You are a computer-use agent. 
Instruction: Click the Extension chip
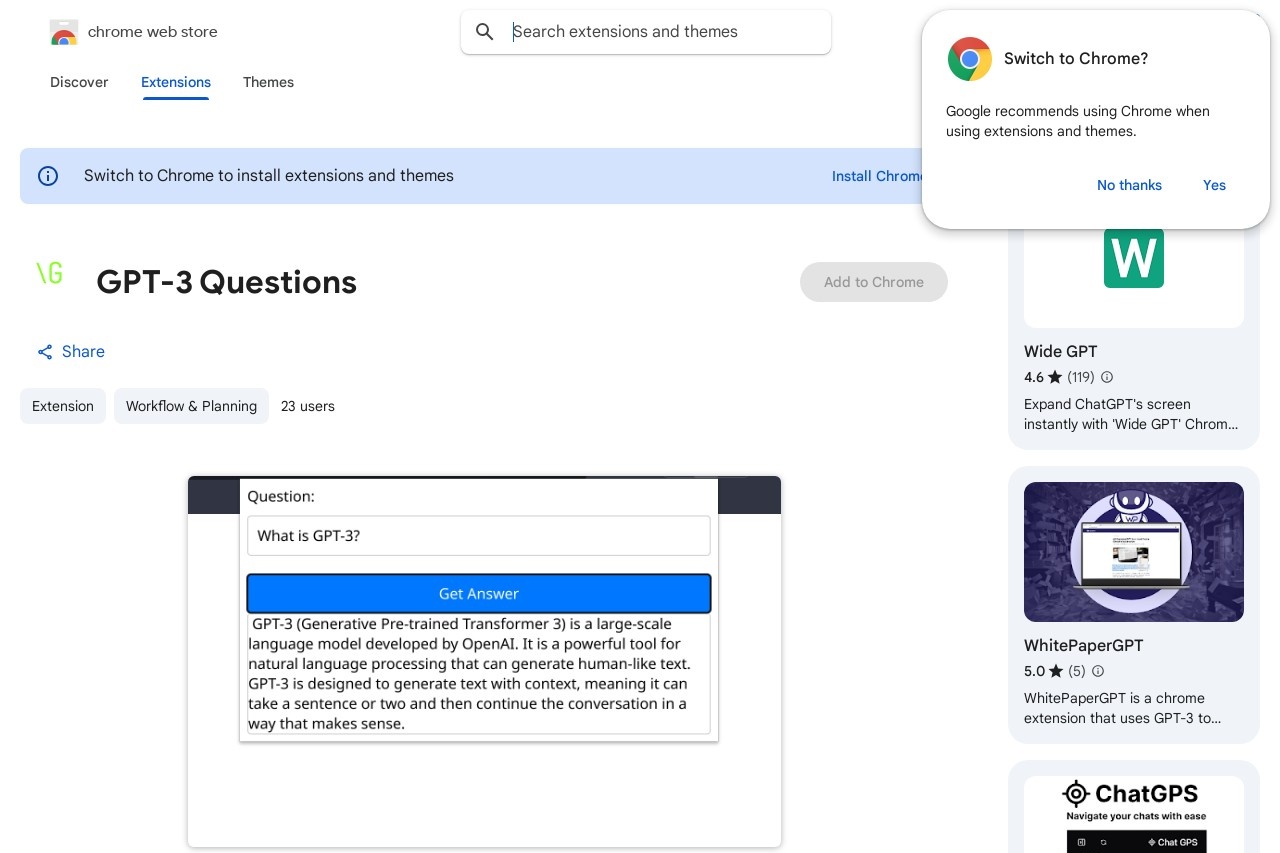pos(63,406)
